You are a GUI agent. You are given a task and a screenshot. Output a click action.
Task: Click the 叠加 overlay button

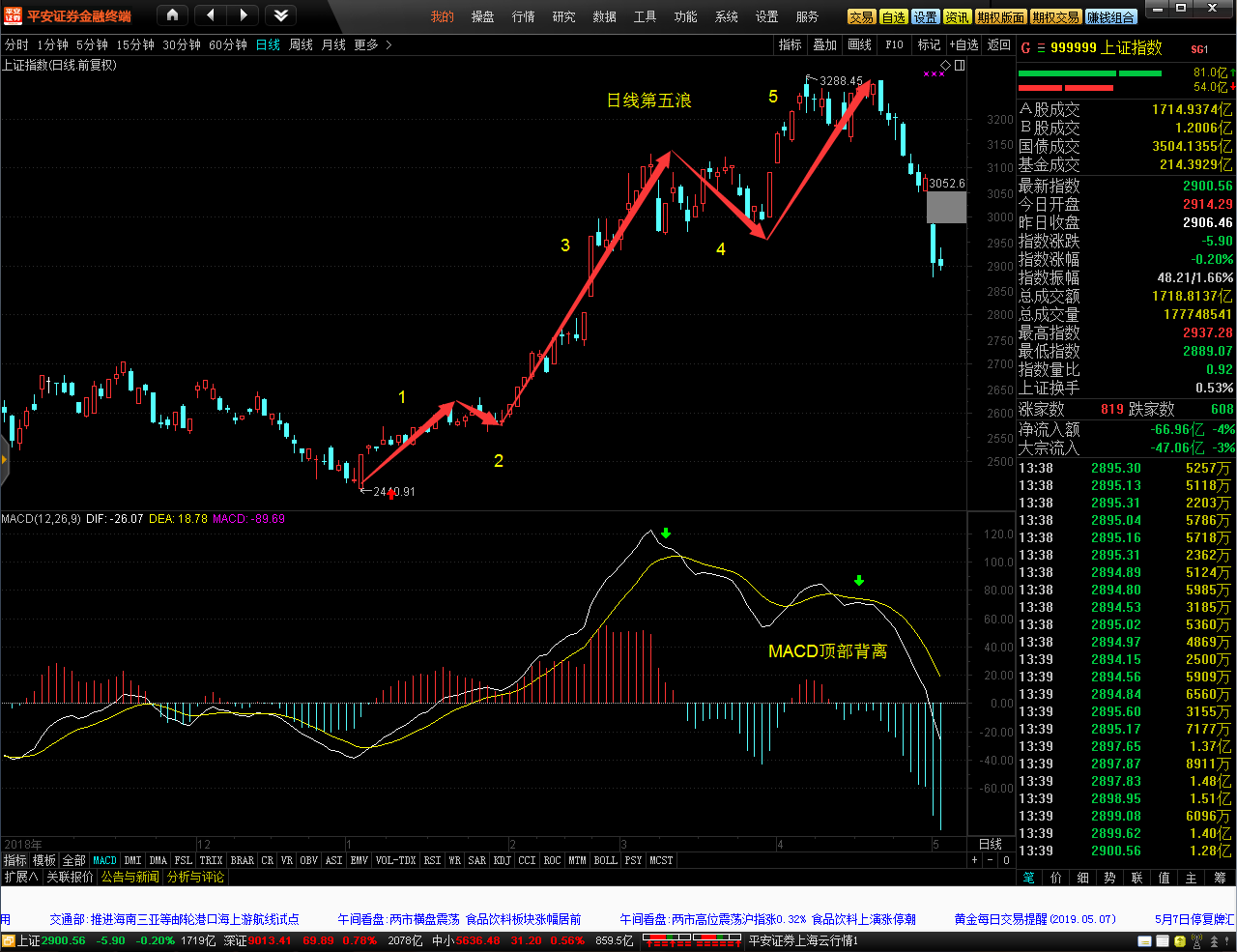click(x=824, y=45)
